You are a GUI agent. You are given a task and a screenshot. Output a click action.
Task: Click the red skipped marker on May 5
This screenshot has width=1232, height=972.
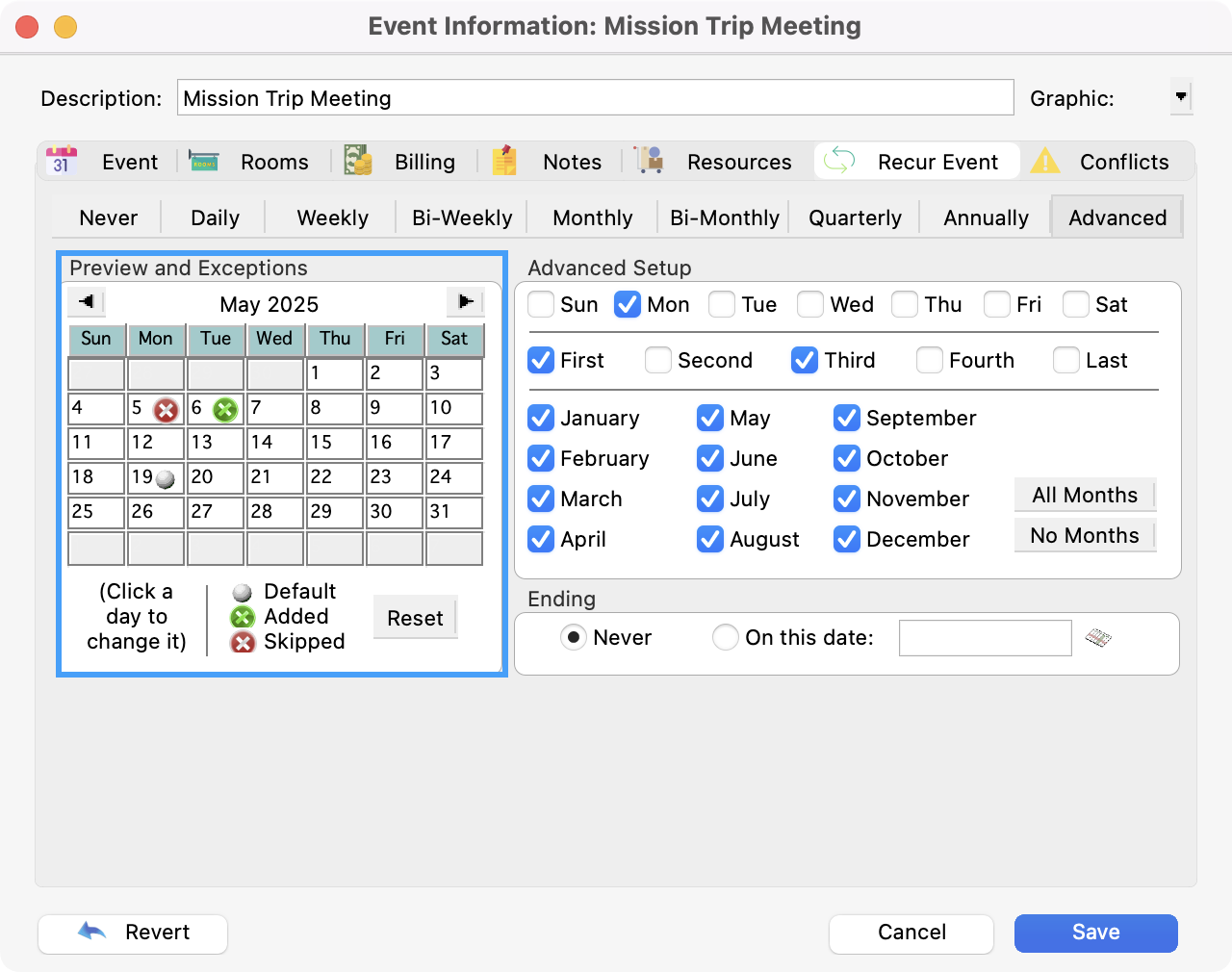(167, 411)
